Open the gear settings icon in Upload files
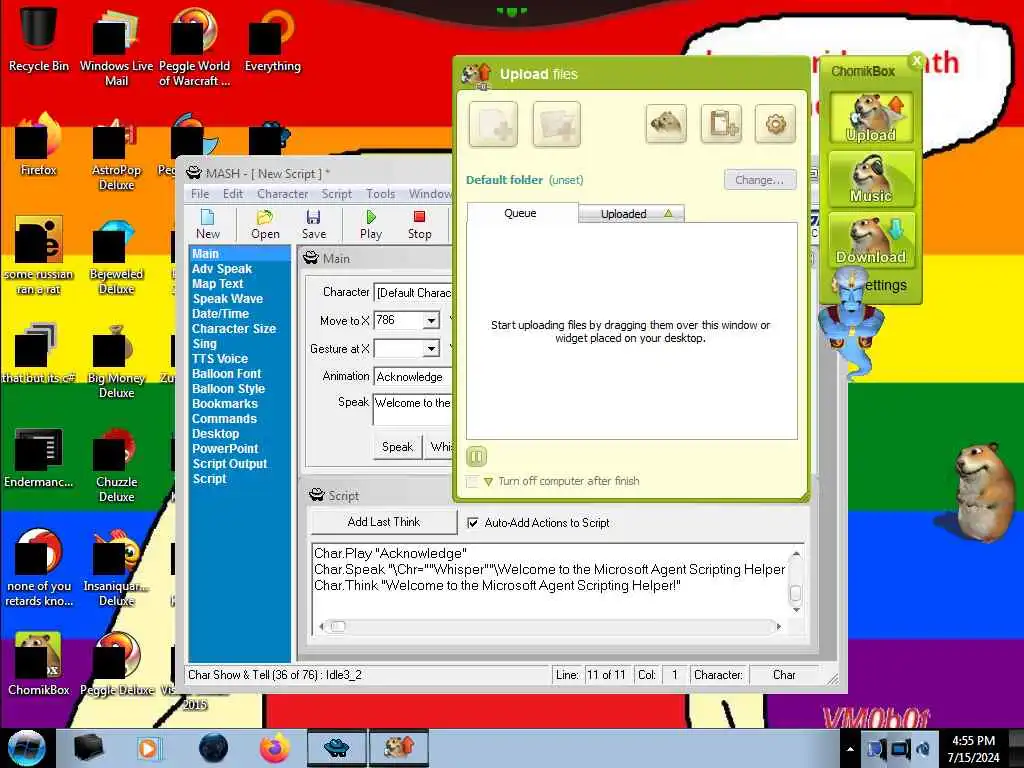1024x768 pixels. tap(775, 123)
